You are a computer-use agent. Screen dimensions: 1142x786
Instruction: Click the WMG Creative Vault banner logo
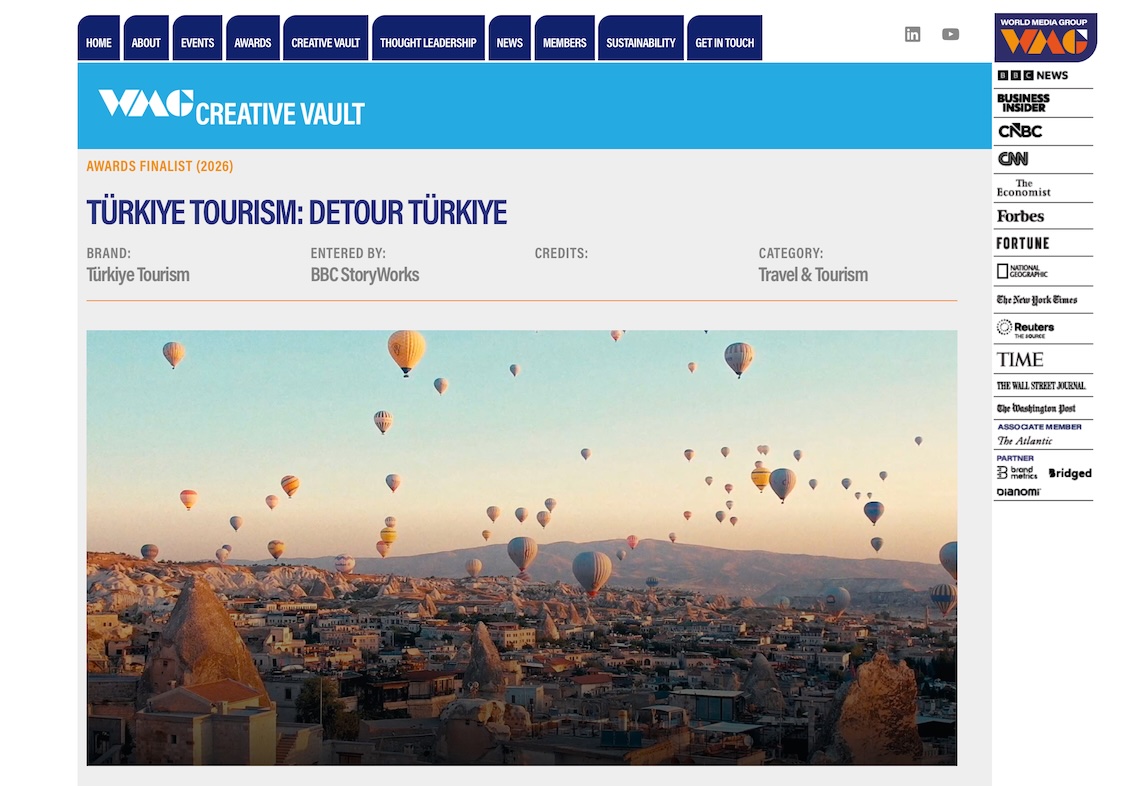pyautogui.click(x=231, y=108)
